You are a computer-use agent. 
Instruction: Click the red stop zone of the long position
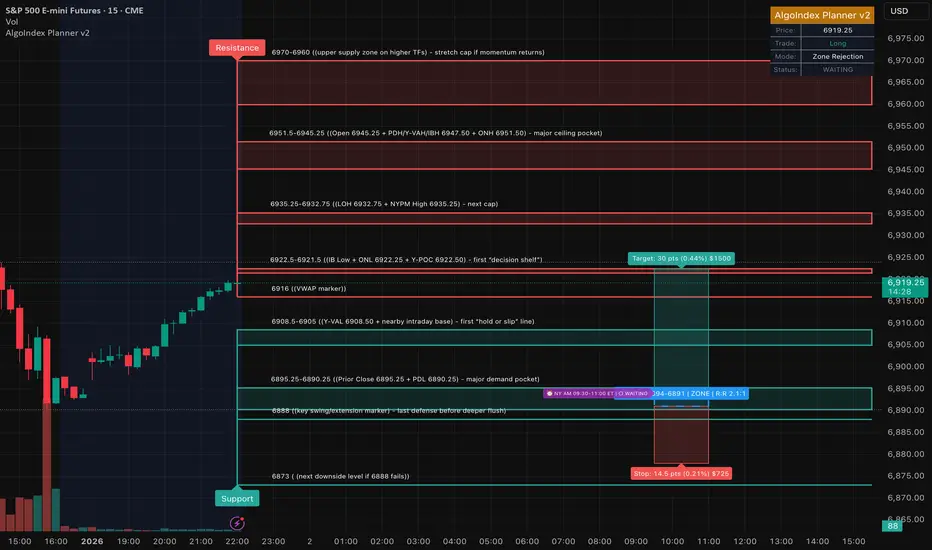pos(681,435)
